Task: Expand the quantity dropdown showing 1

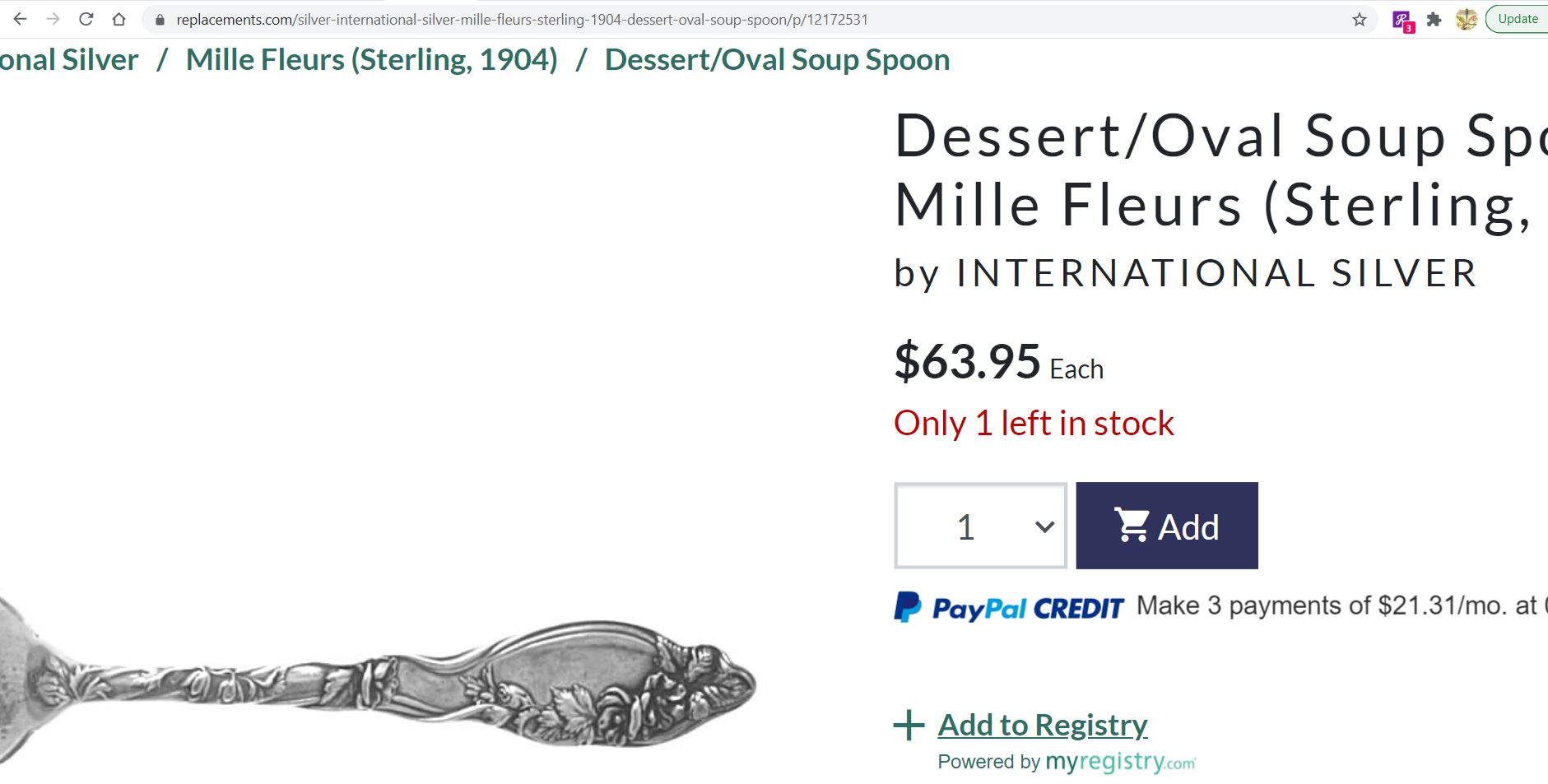Action: coord(981,527)
